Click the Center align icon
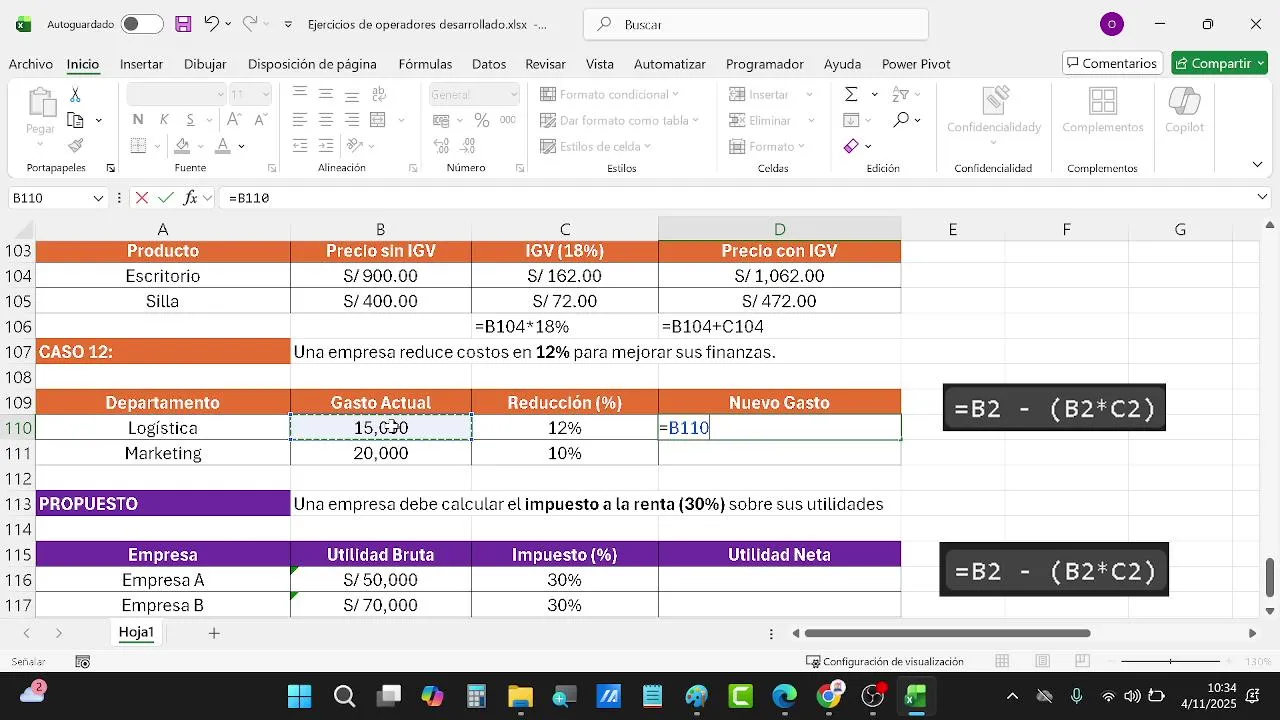Viewport: 1280px width, 720px height. (x=326, y=120)
